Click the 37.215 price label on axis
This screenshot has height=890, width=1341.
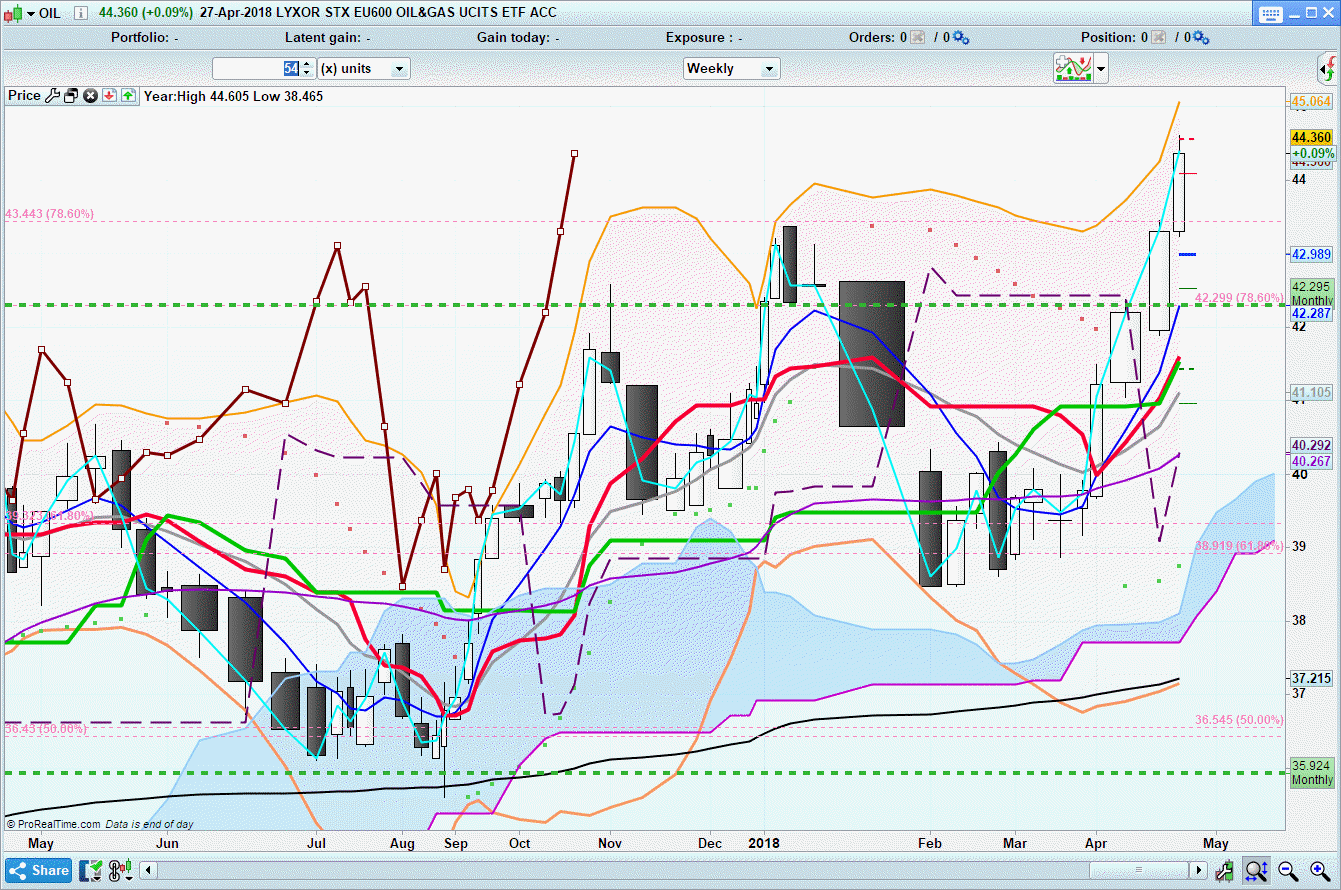(x=1311, y=678)
